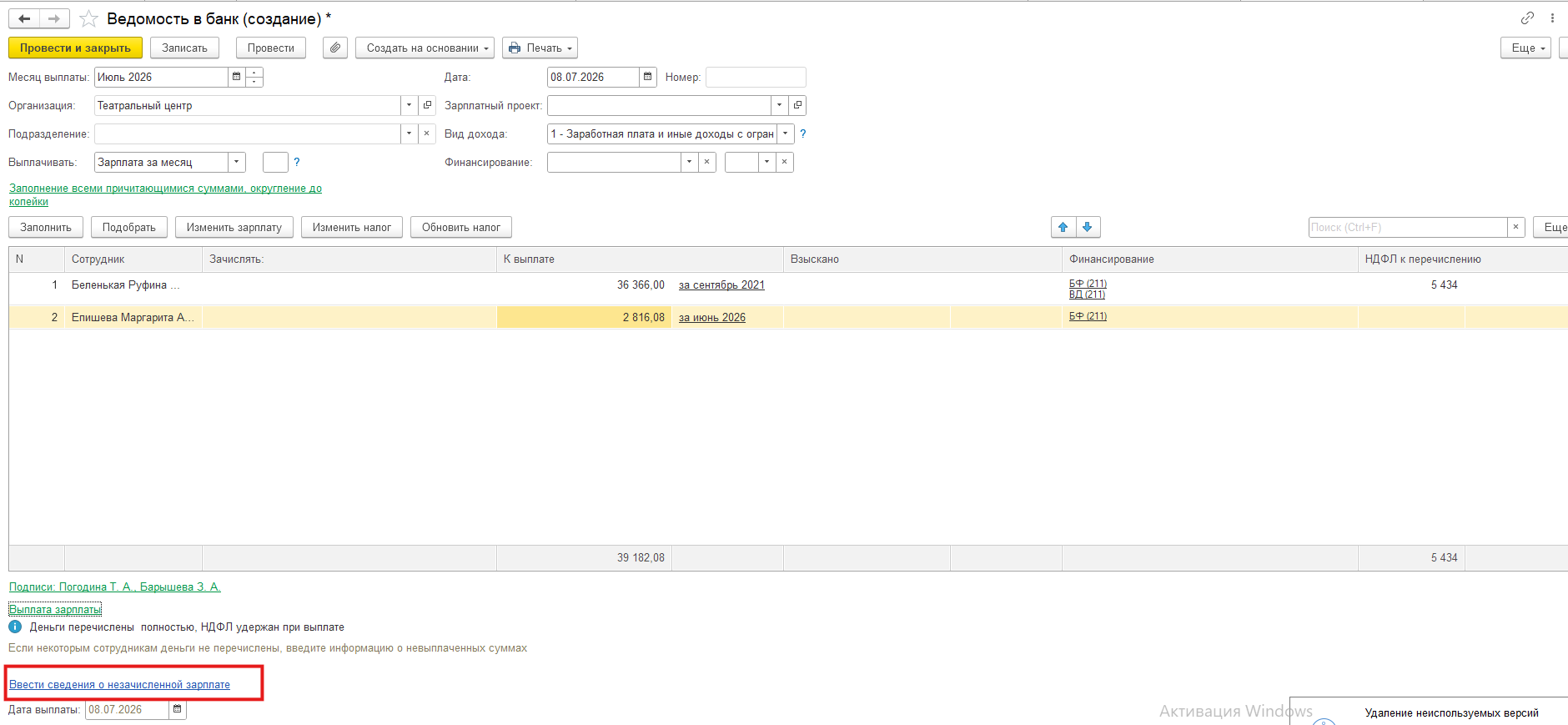Expand the first Финансирование dropdown

click(x=689, y=162)
